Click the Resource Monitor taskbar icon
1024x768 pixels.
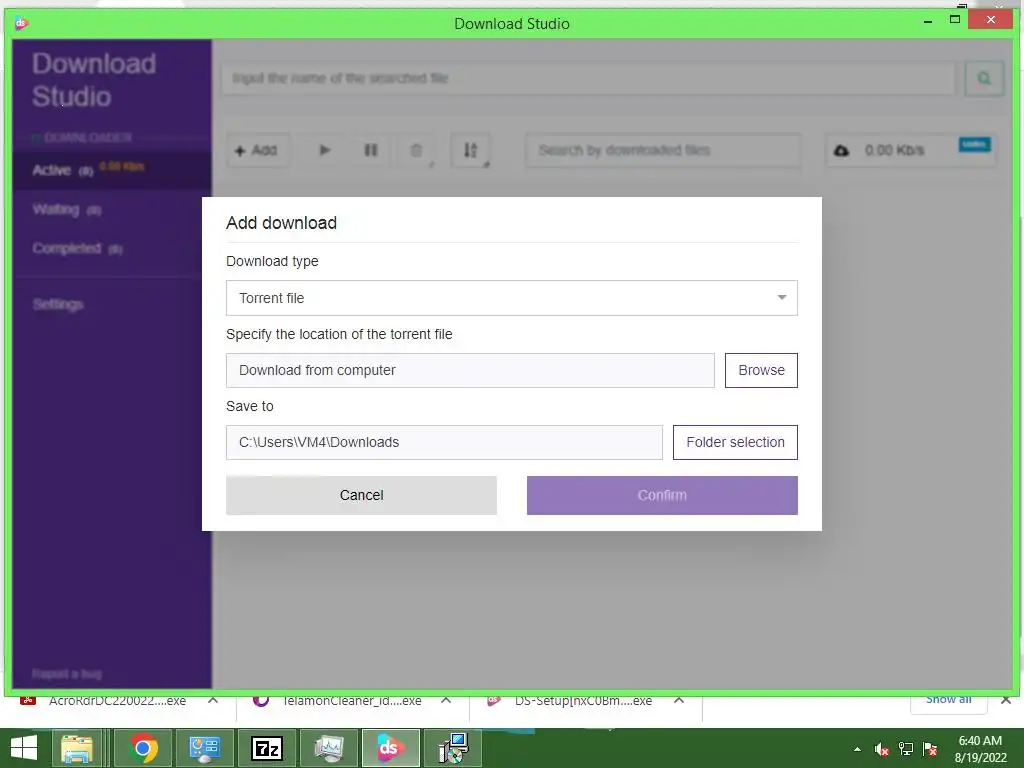tap(328, 748)
